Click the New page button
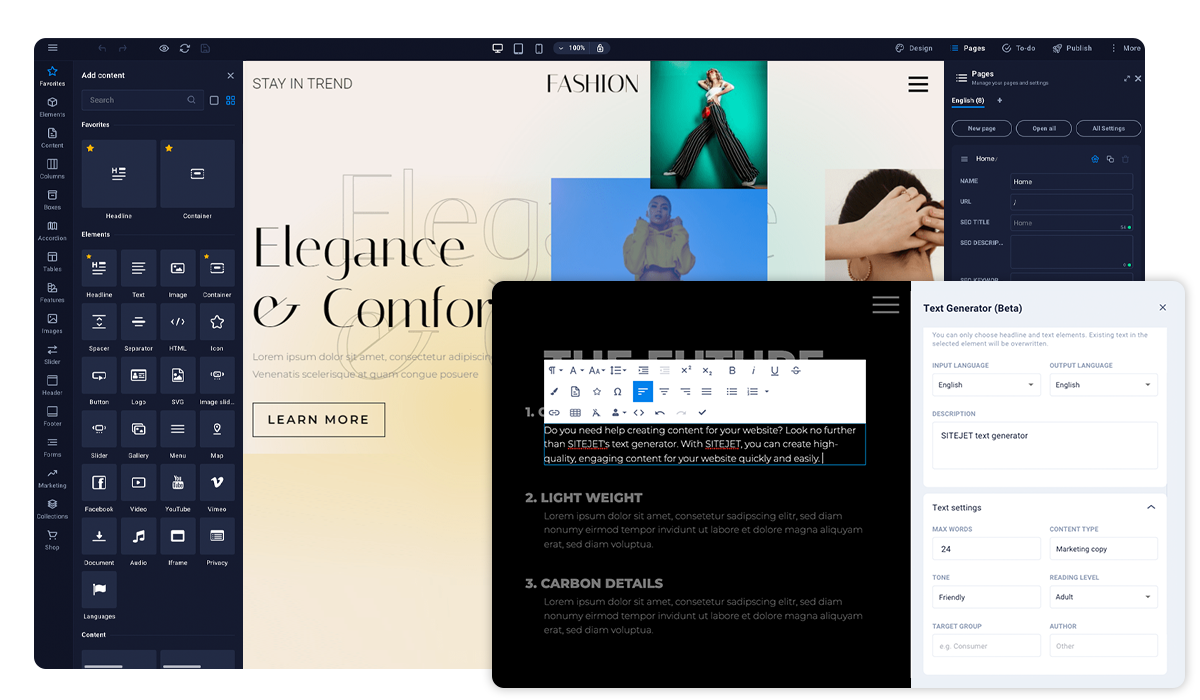This screenshot has width=1200, height=700. pos(980,129)
